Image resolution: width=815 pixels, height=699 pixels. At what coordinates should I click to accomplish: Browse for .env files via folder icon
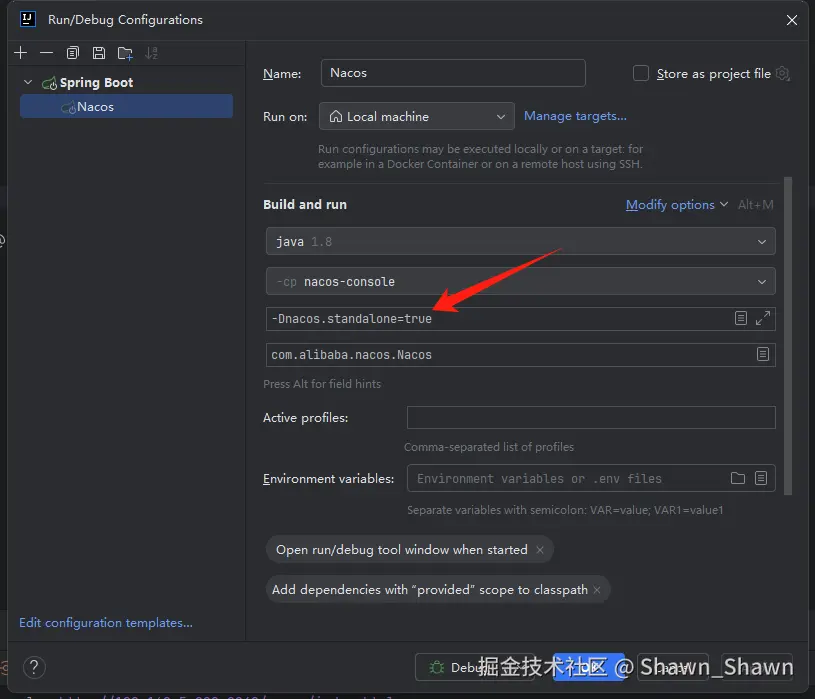[x=738, y=478]
